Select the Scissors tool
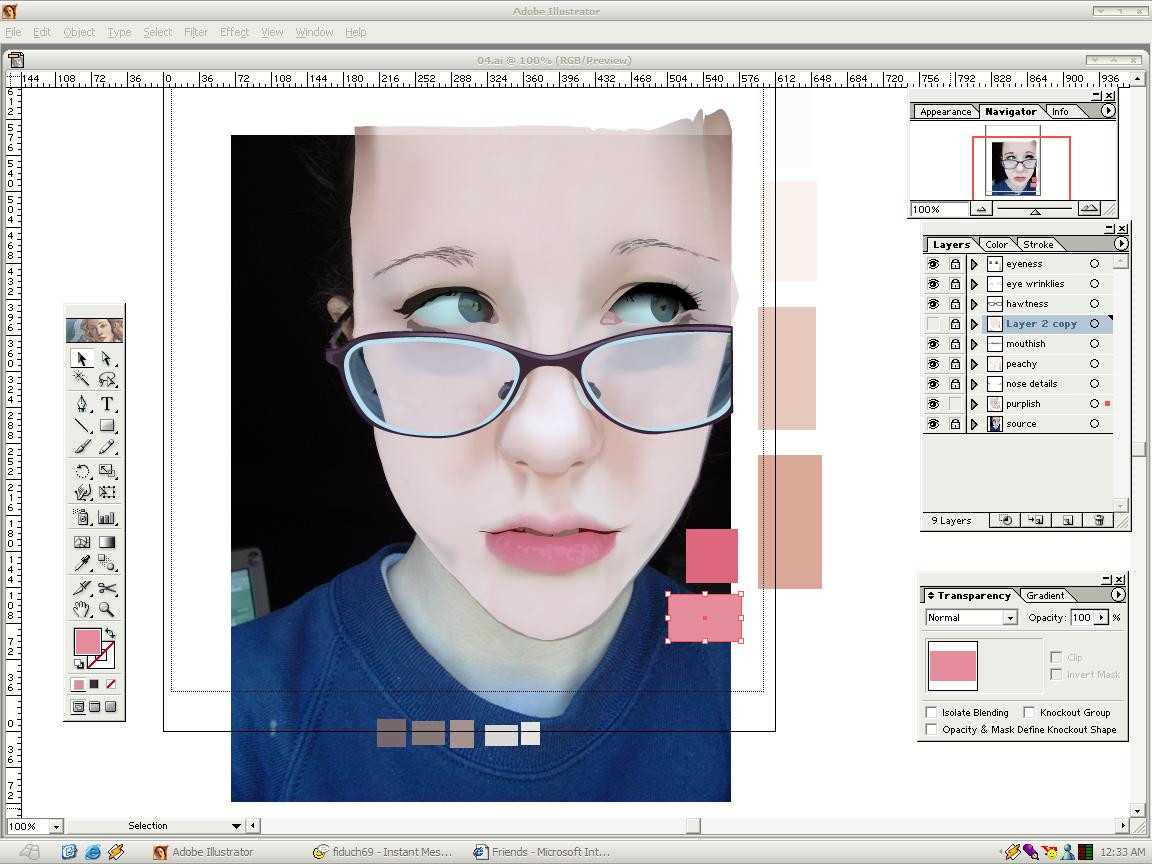Screen dimensions: 1152x864 [x=107, y=588]
